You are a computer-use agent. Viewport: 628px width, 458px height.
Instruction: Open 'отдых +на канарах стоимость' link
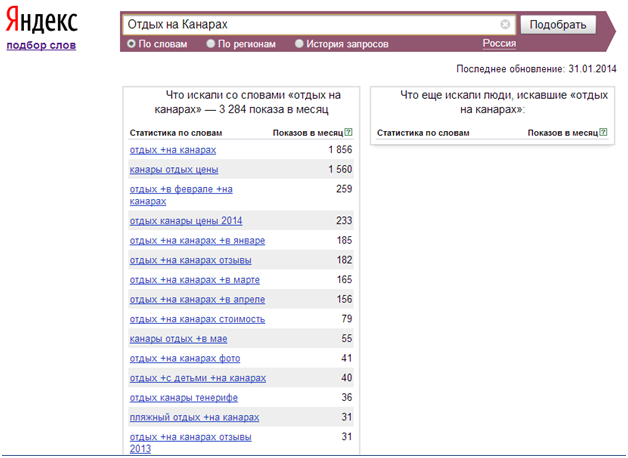tap(197, 319)
